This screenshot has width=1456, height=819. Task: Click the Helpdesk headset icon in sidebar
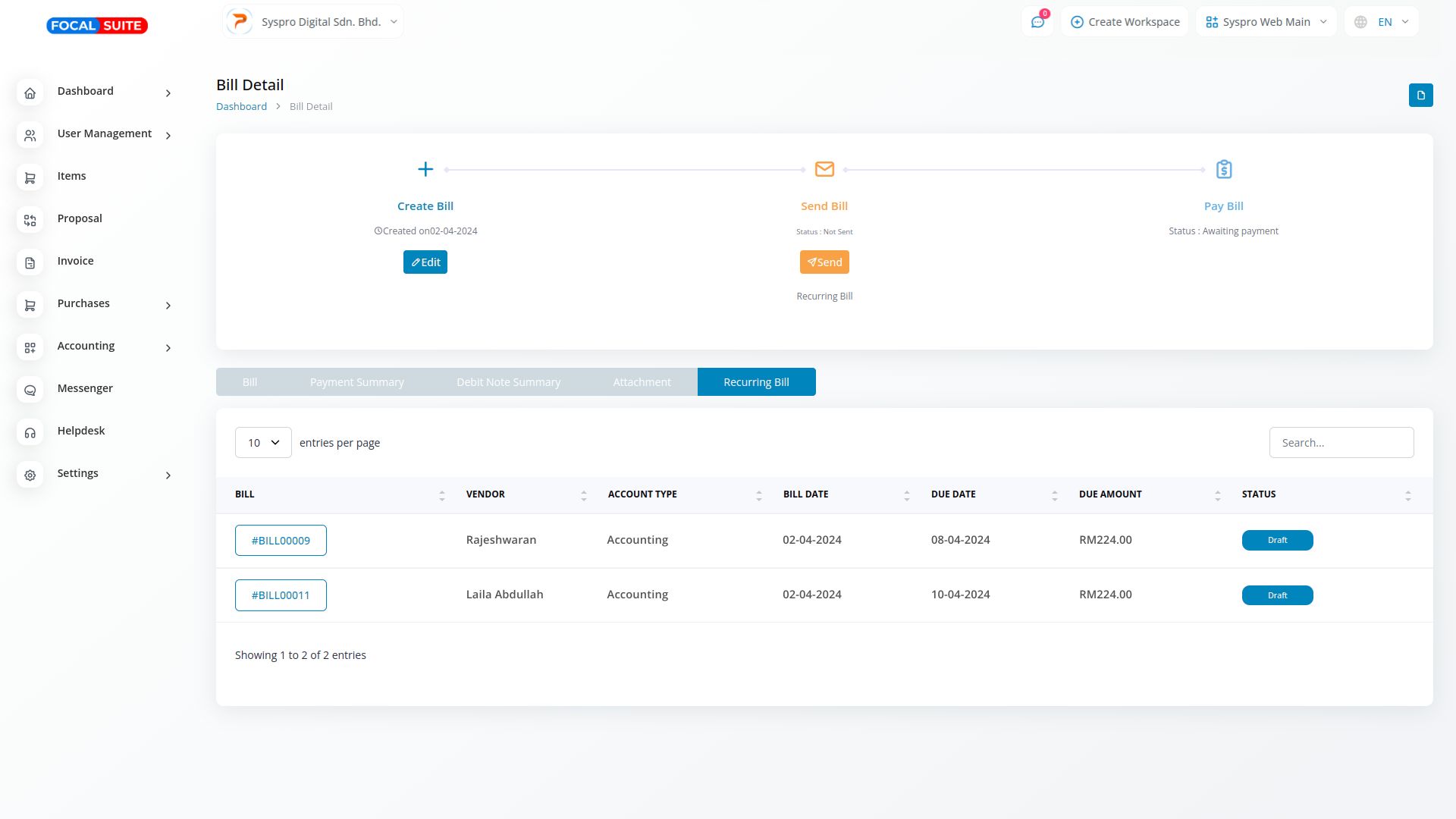tap(30, 432)
